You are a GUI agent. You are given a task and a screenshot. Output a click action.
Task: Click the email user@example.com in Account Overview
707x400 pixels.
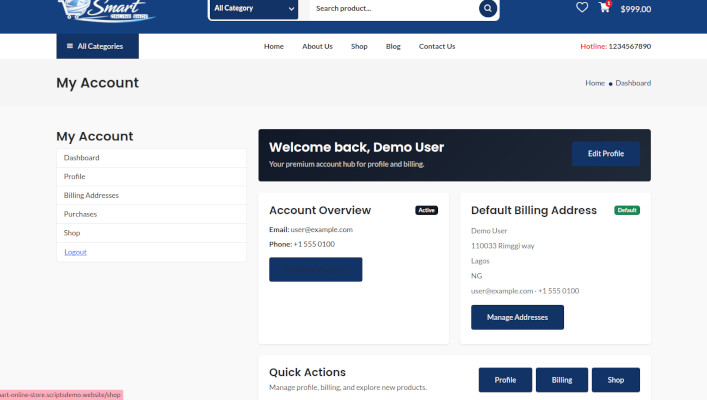click(321, 230)
